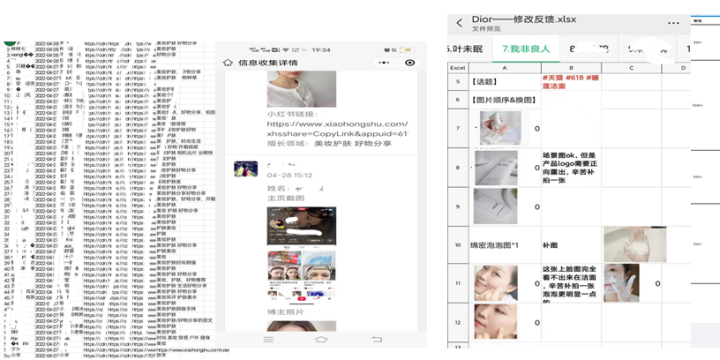Click the Dior——修改反馈.xlsx file title
Image resolution: width=720 pixels, height=360 pixels.
524,20
